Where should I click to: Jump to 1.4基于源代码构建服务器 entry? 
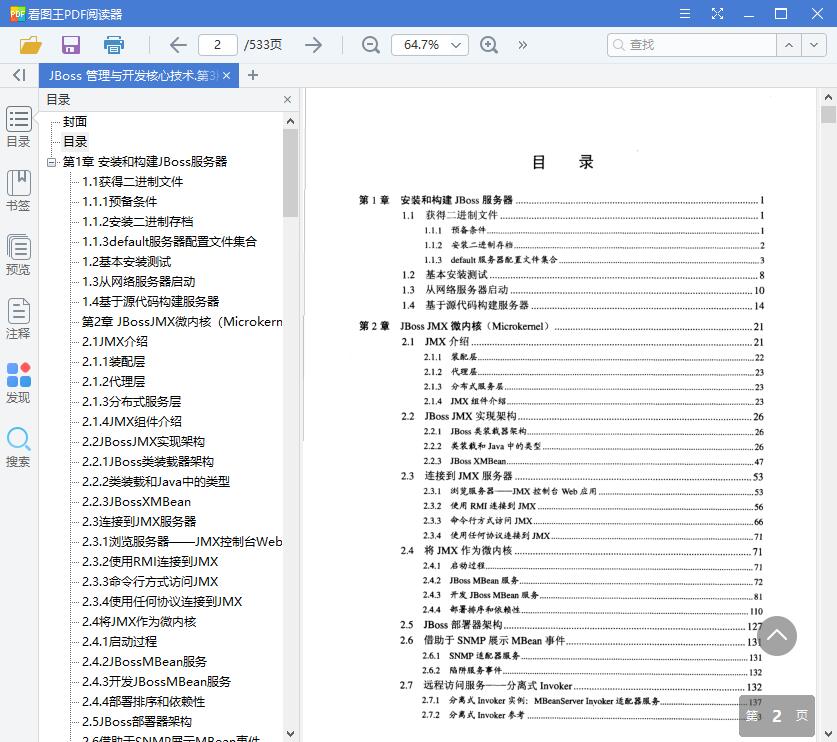[151, 302]
